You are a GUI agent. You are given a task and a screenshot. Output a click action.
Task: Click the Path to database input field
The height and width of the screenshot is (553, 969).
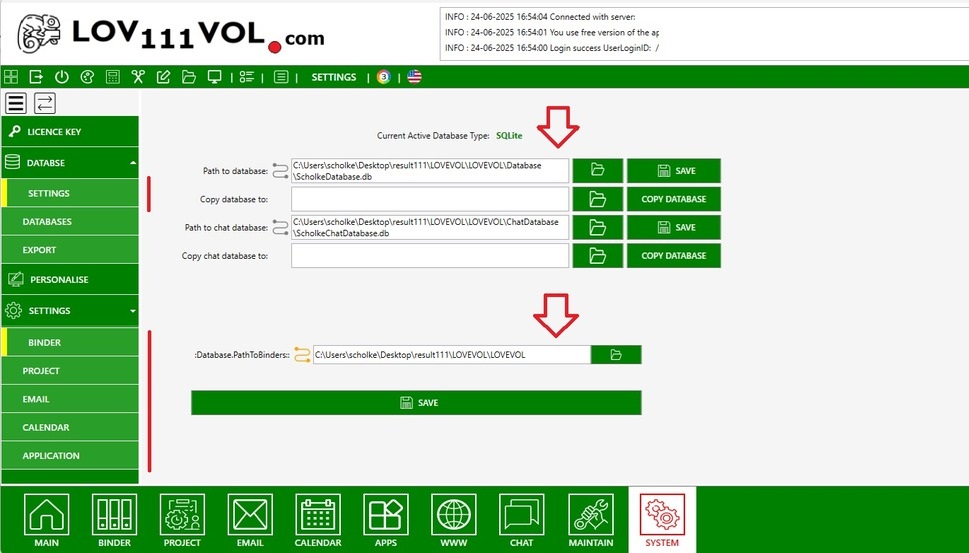429,171
